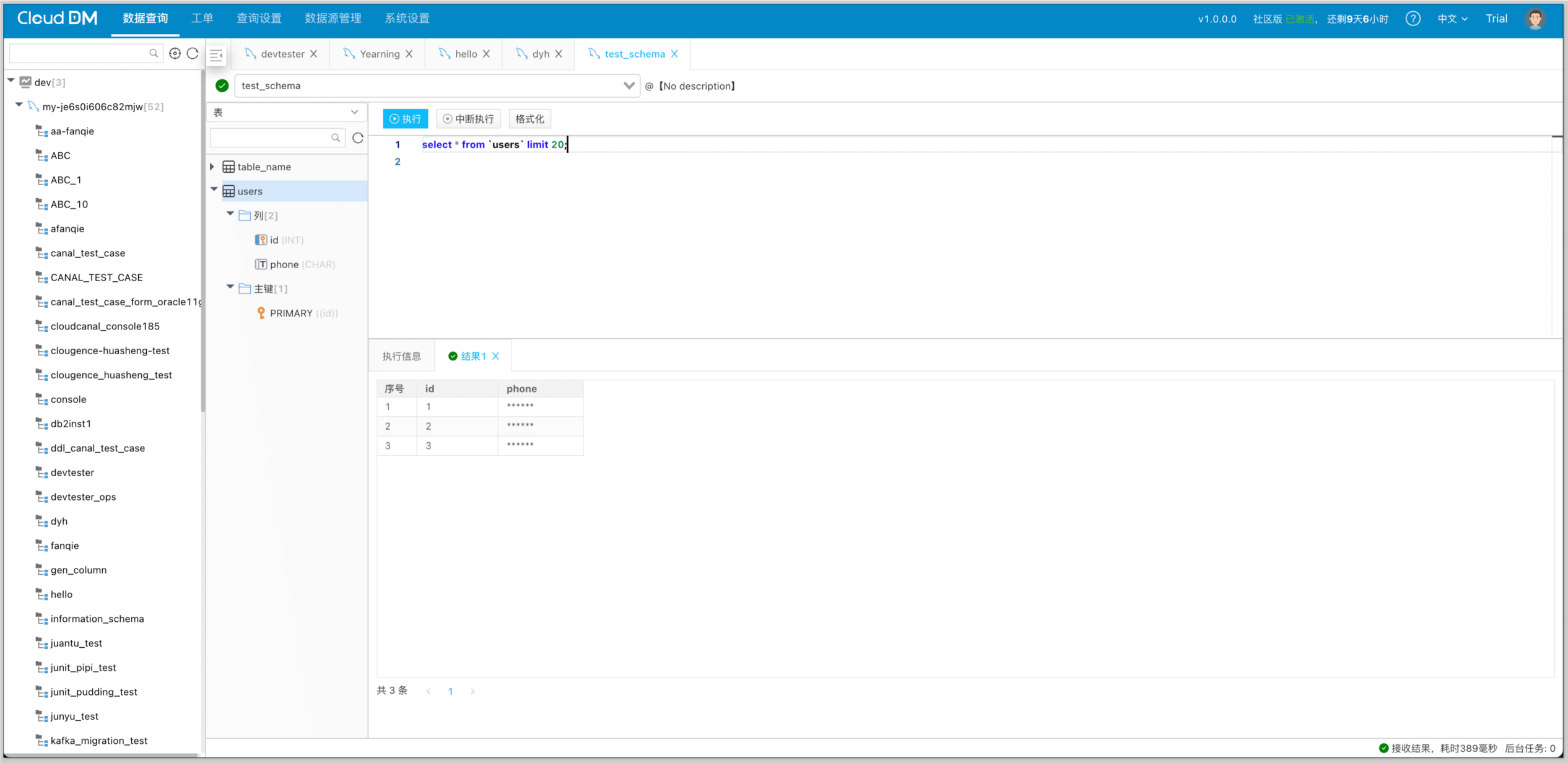Refresh the database tree list
The width and height of the screenshot is (1568, 763).
click(x=193, y=54)
